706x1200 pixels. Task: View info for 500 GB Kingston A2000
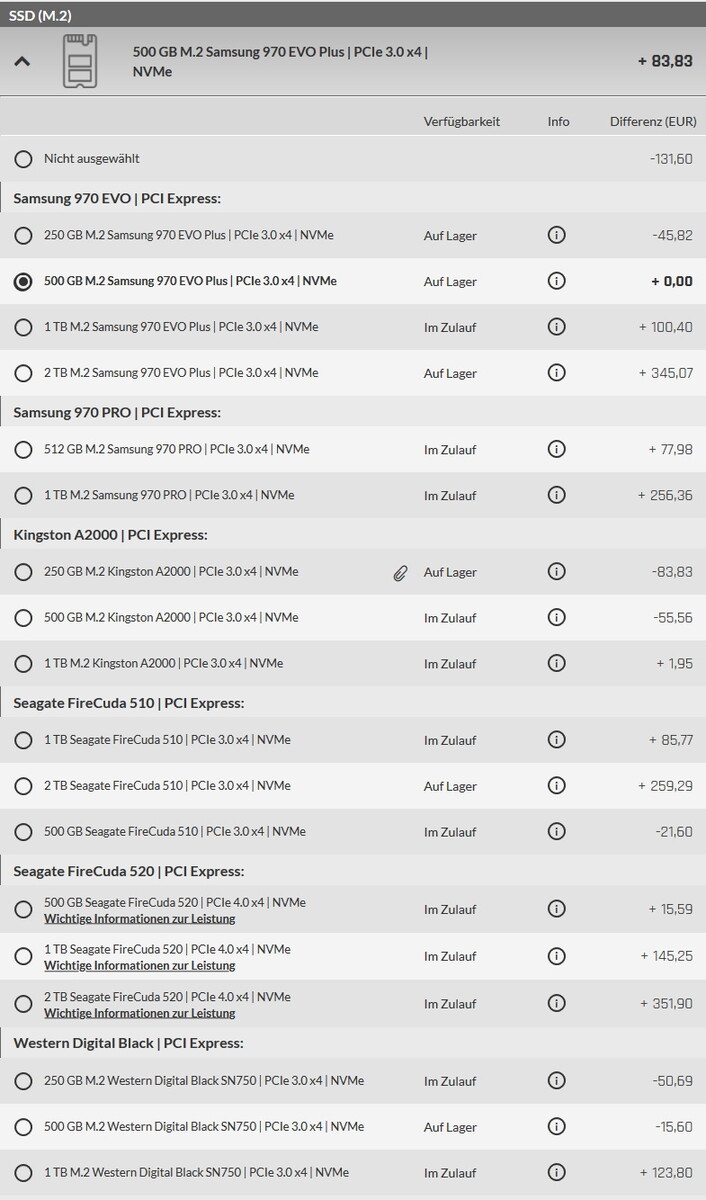557,618
